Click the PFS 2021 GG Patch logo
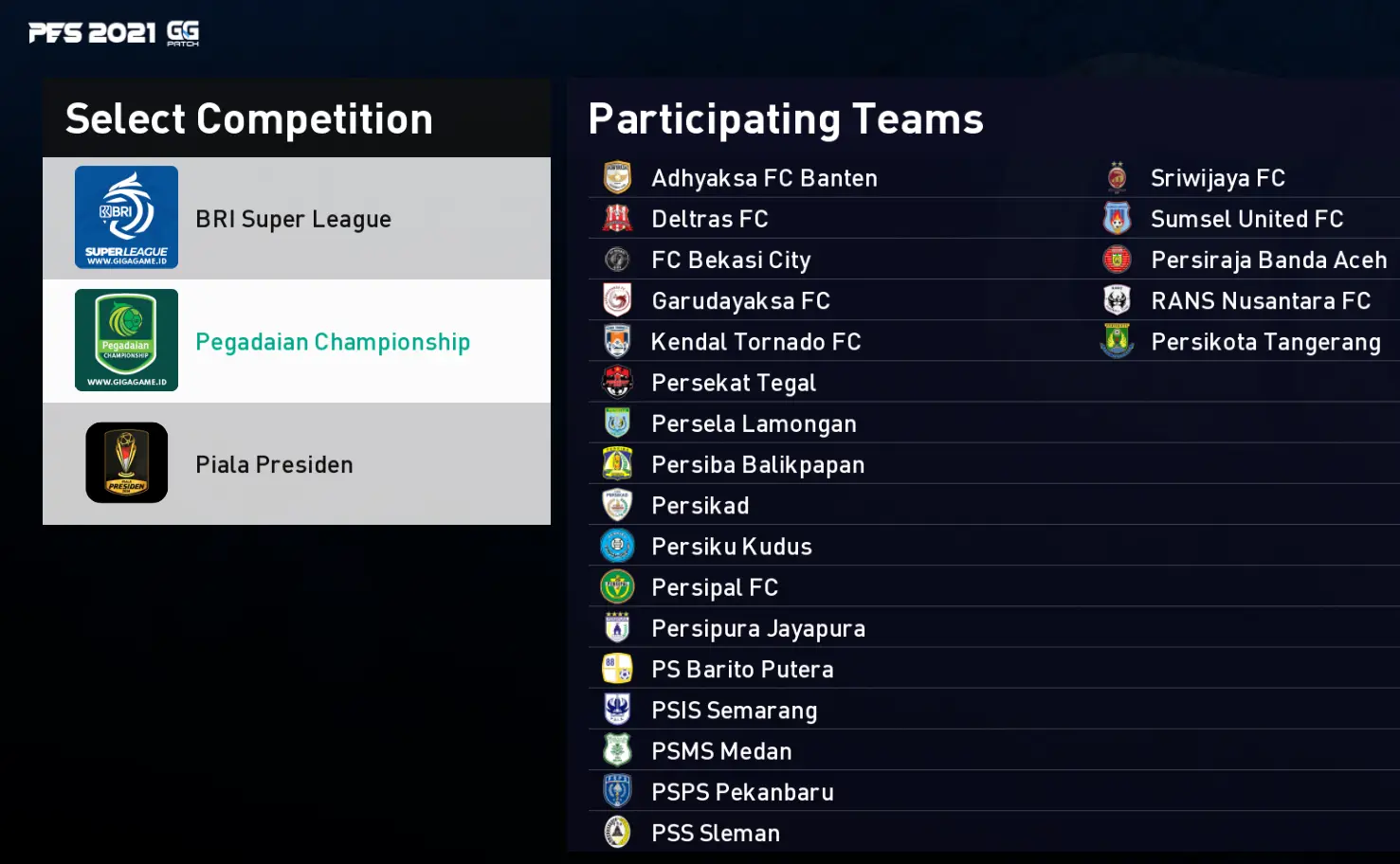 point(113,31)
